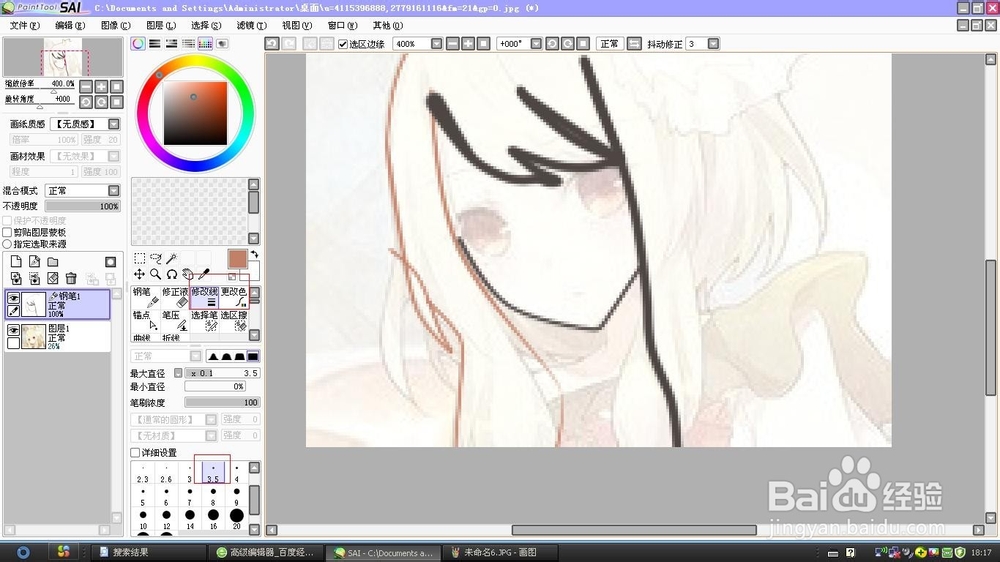Choose the 更改色 line color tool
This screenshot has width=1000, height=562.
coord(233,297)
